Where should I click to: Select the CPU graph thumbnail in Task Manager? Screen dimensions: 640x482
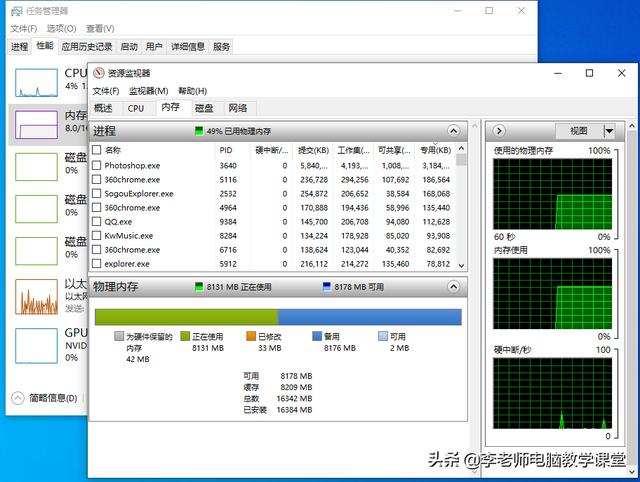(x=36, y=83)
